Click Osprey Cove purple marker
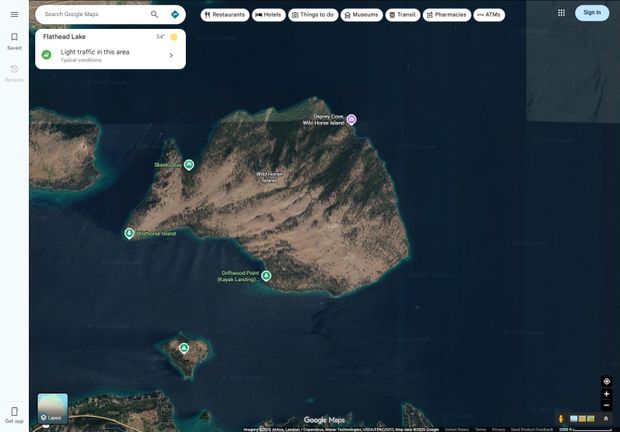This screenshot has width=620, height=432. (351, 119)
